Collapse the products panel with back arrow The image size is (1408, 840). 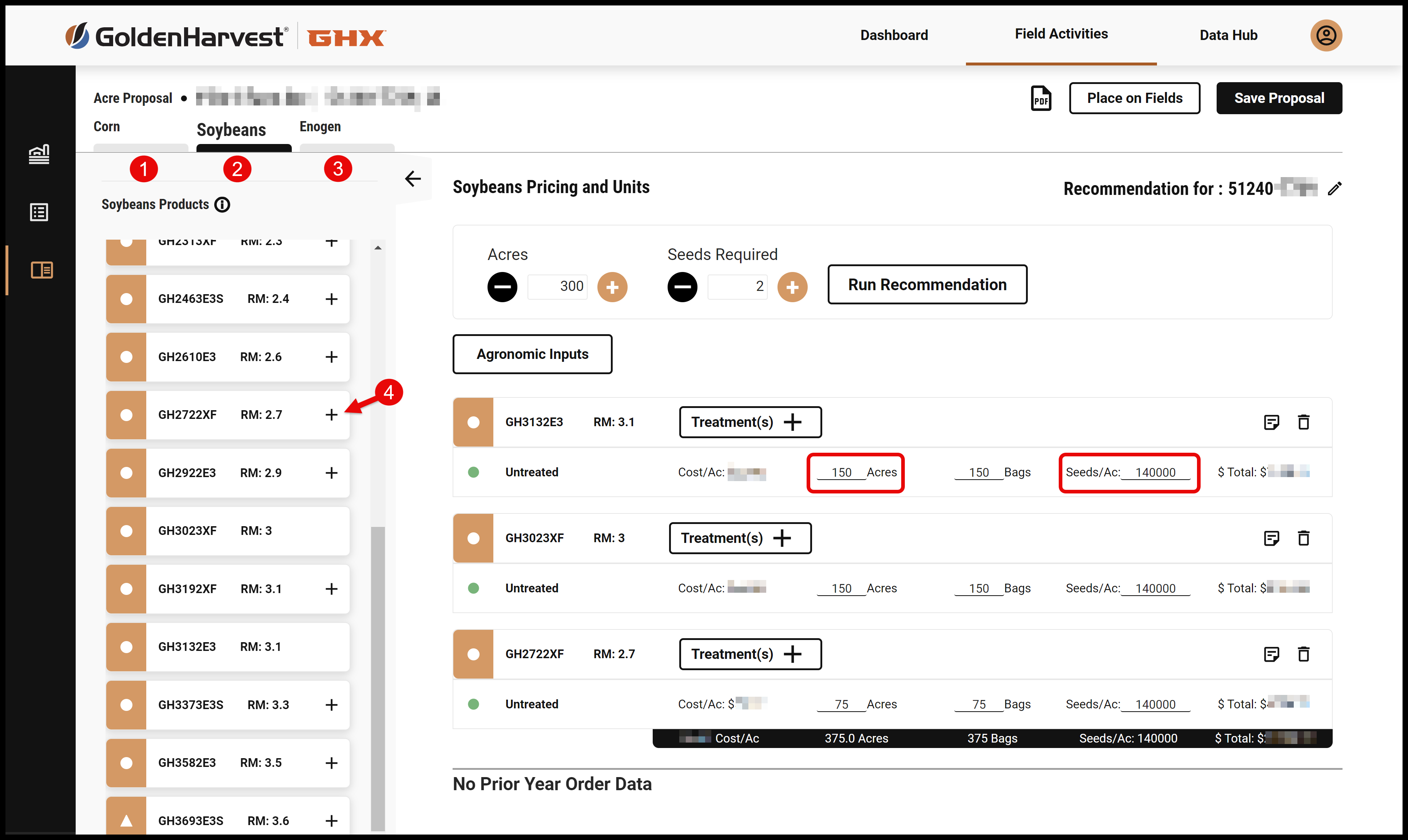(413, 179)
